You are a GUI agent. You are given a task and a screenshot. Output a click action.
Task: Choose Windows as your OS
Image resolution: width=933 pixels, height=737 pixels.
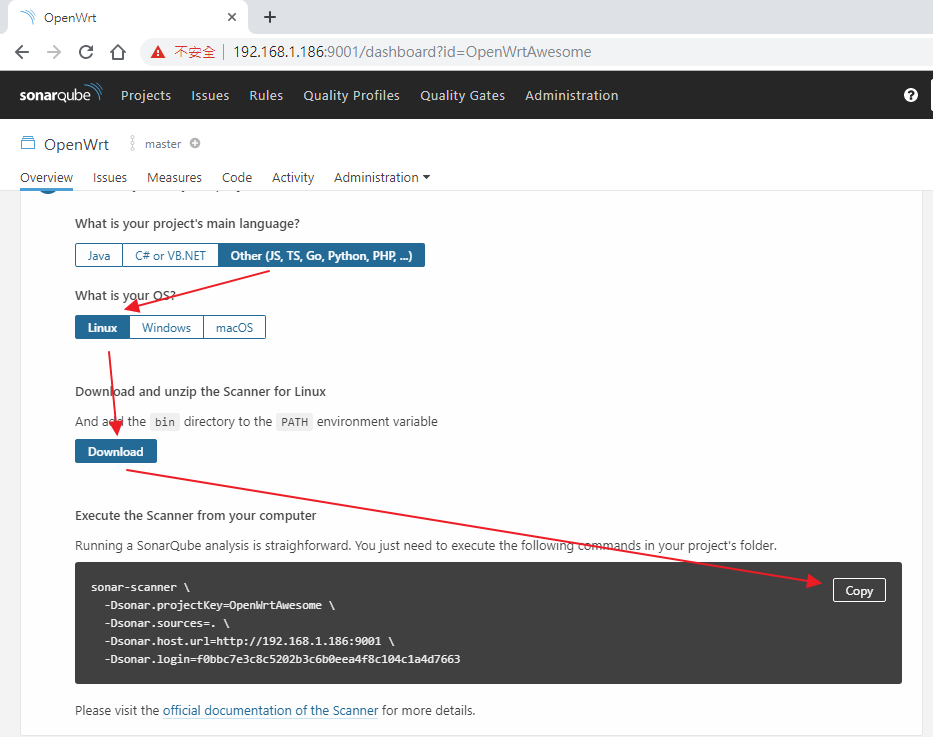[x=167, y=327]
